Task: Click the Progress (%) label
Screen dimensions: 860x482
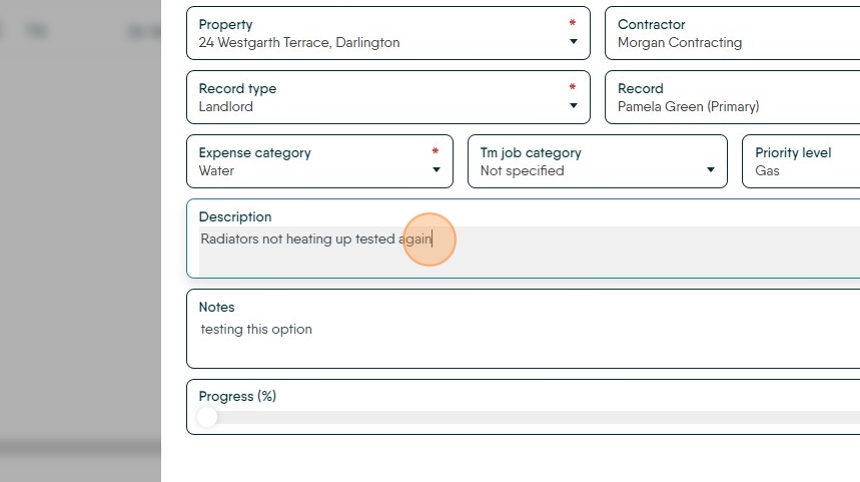Action: click(x=237, y=396)
